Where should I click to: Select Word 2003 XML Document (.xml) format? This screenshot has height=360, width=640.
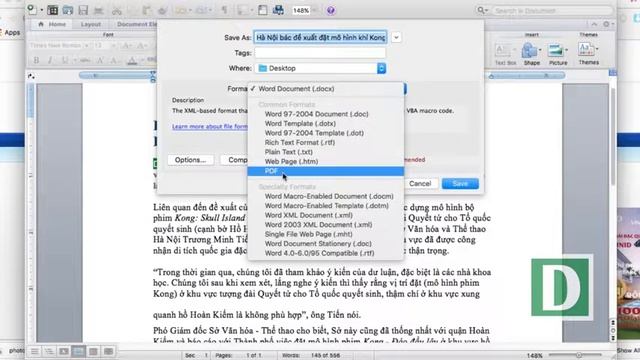click(326, 224)
